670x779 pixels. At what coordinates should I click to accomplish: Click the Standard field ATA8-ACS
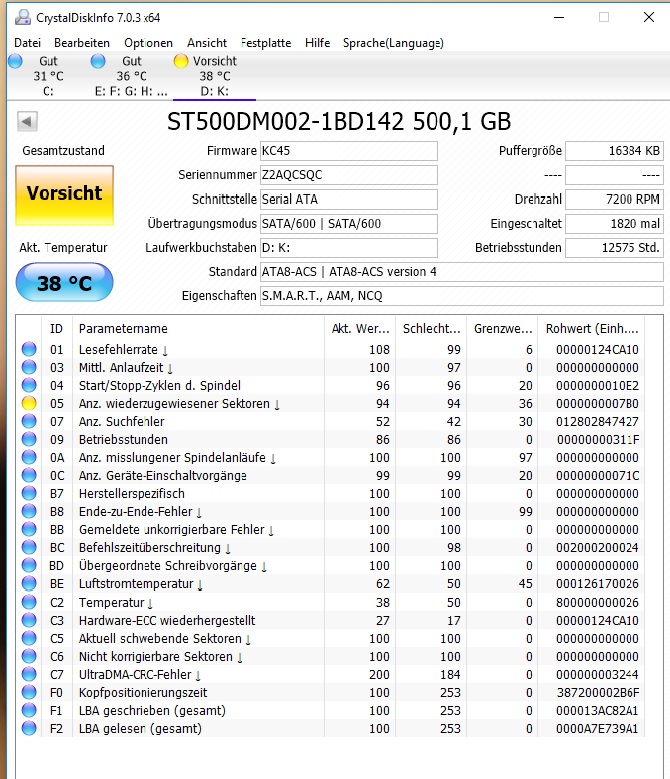tap(462, 272)
